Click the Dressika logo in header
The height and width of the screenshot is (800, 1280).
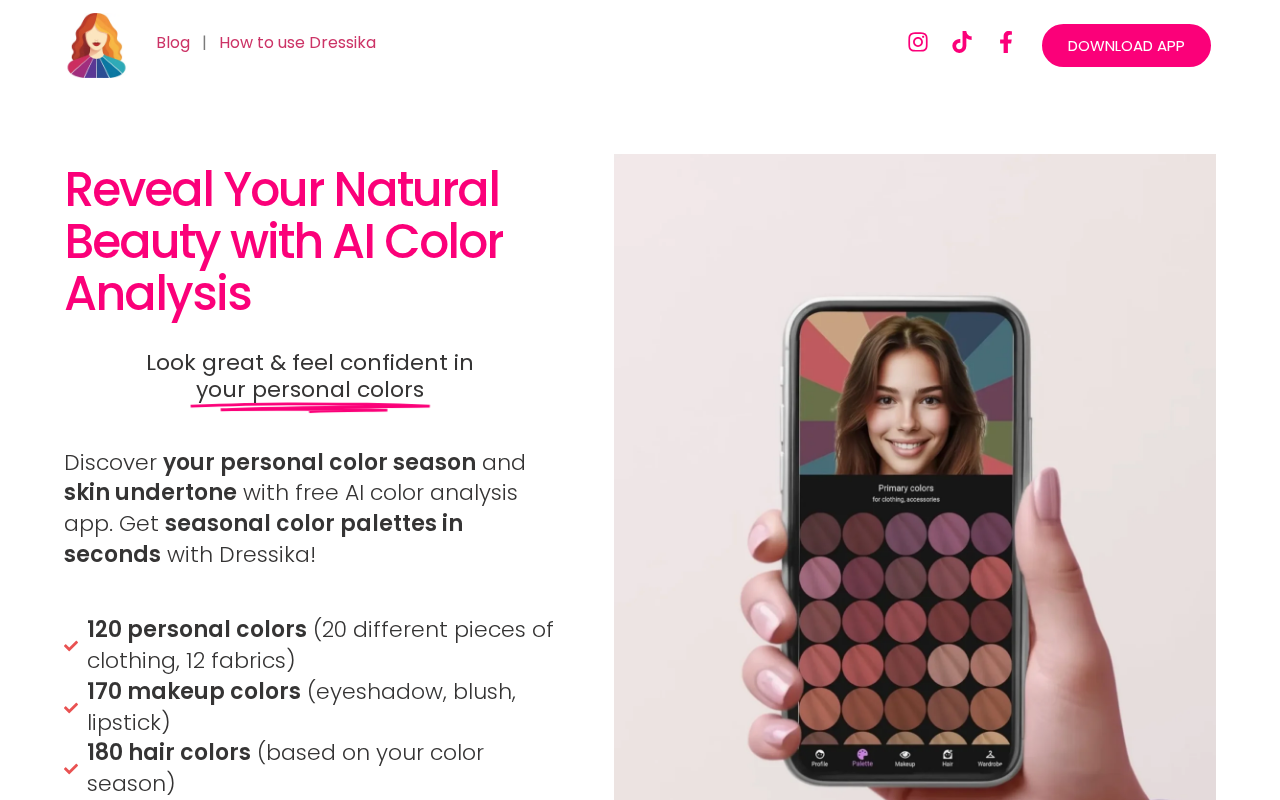(x=97, y=45)
